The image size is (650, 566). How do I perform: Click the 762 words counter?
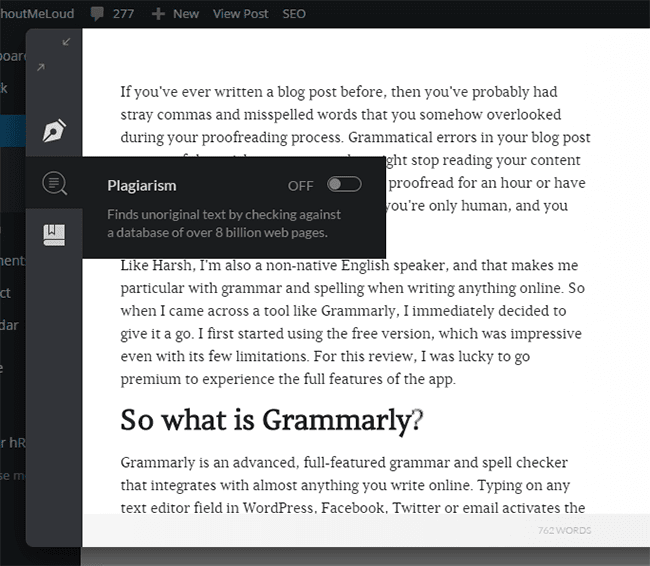point(565,529)
